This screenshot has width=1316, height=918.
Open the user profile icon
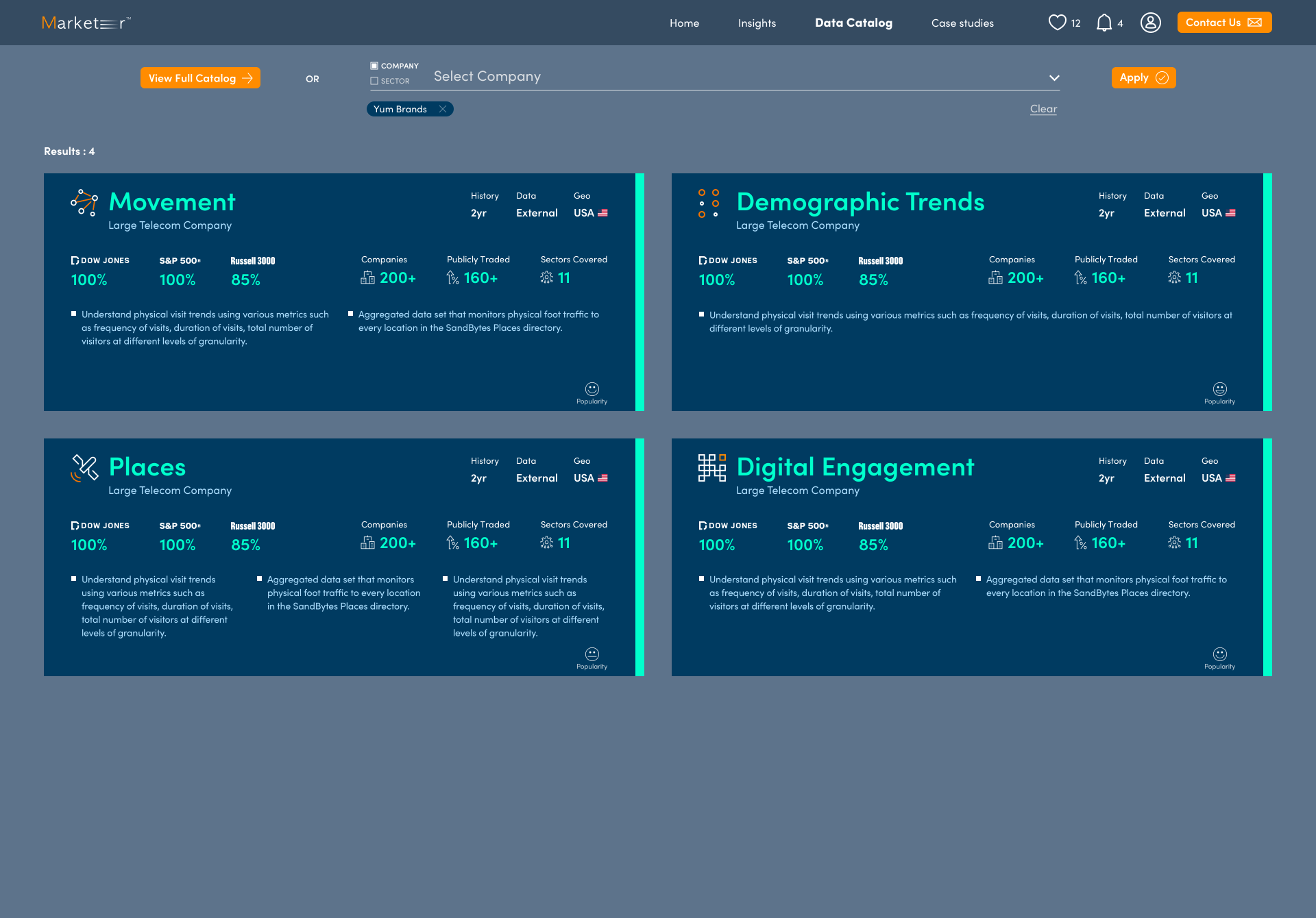click(x=1150, y=23)
